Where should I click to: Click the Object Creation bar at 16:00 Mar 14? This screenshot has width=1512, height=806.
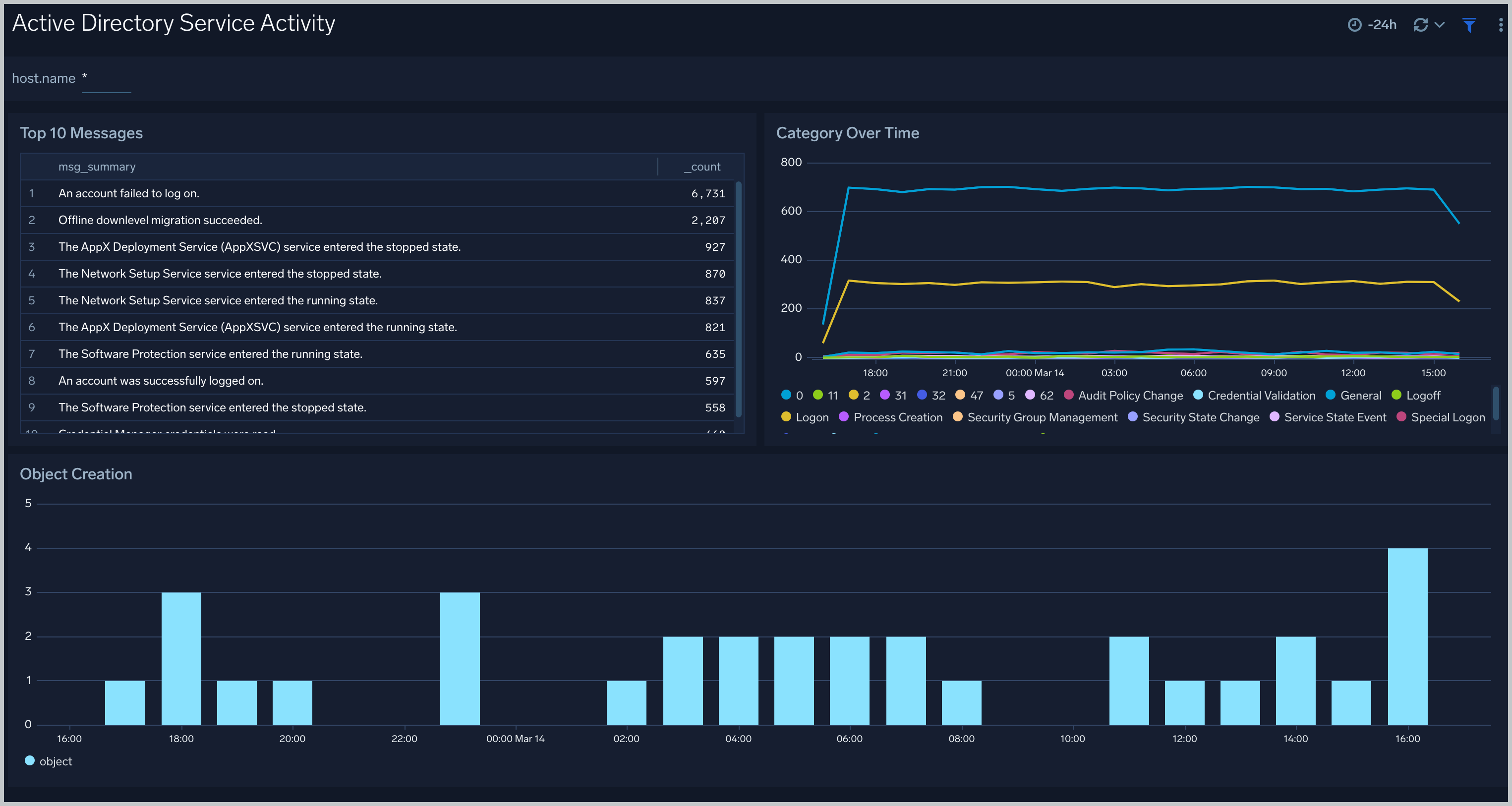tap(1407, 636)
